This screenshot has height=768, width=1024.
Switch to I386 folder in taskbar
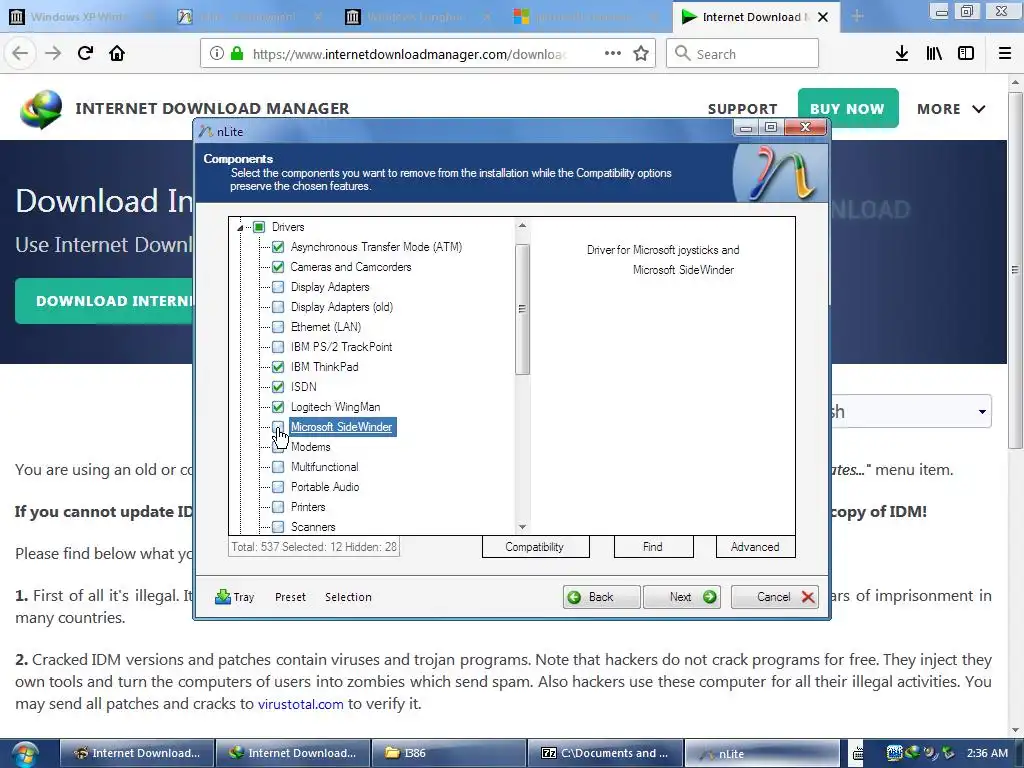449,753
